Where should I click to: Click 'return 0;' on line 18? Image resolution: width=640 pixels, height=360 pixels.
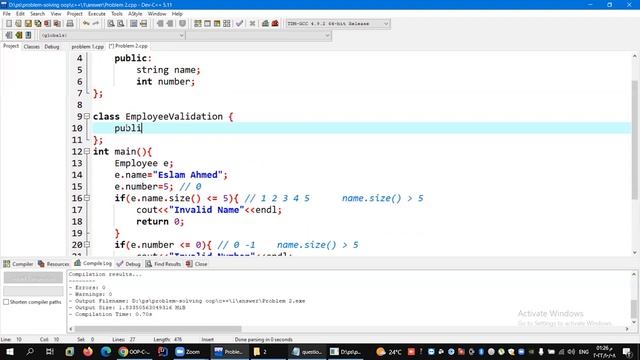coord(160,221)
